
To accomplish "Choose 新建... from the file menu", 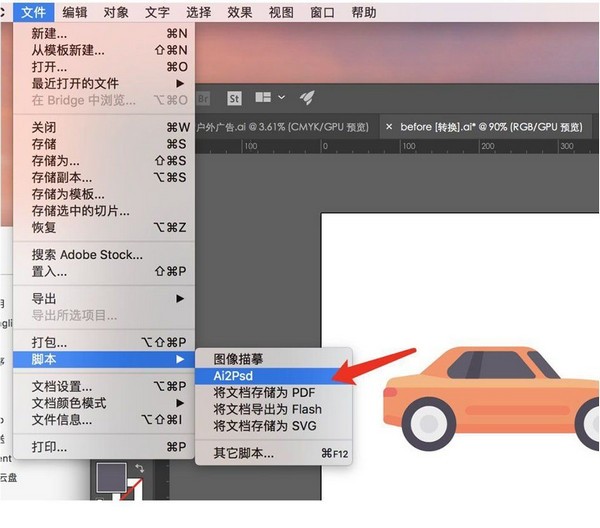I will point(104,34).
